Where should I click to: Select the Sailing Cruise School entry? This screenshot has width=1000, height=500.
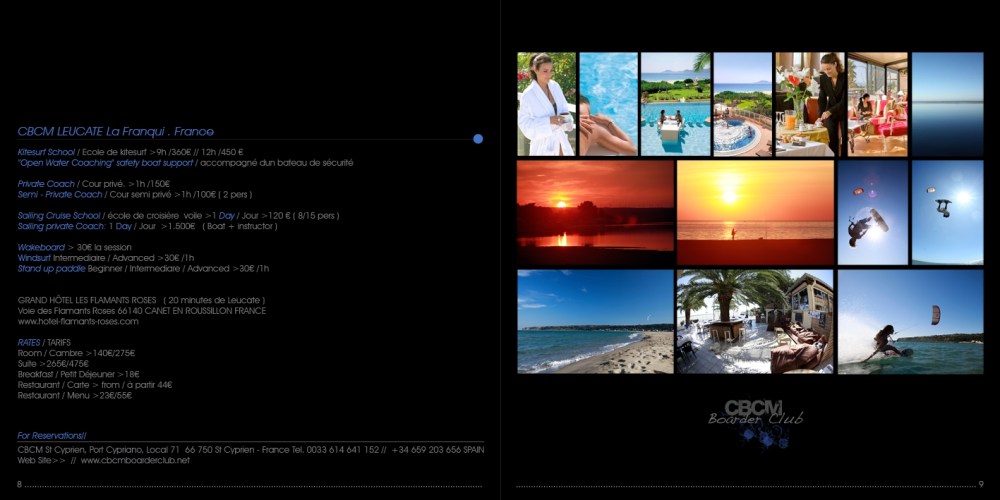tap(59, 215)
